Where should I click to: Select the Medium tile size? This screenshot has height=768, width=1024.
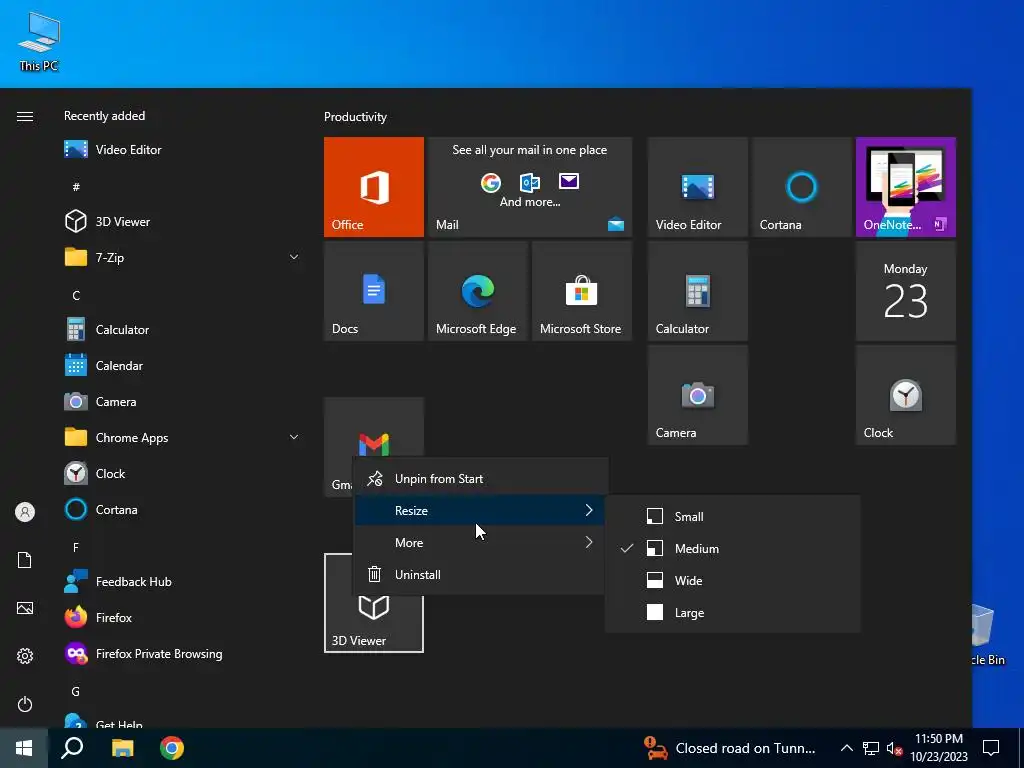[x=732, y=549]
